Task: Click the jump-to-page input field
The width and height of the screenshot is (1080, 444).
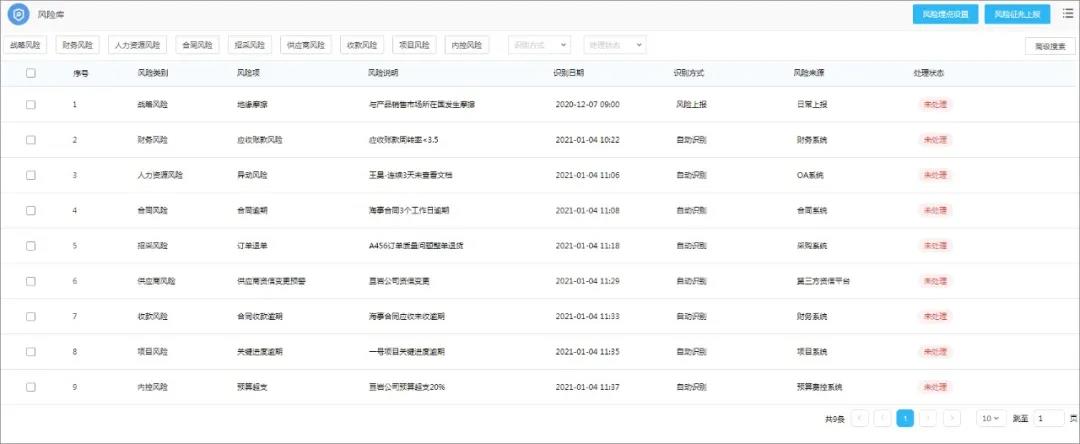Action: tap(1048, 418)
